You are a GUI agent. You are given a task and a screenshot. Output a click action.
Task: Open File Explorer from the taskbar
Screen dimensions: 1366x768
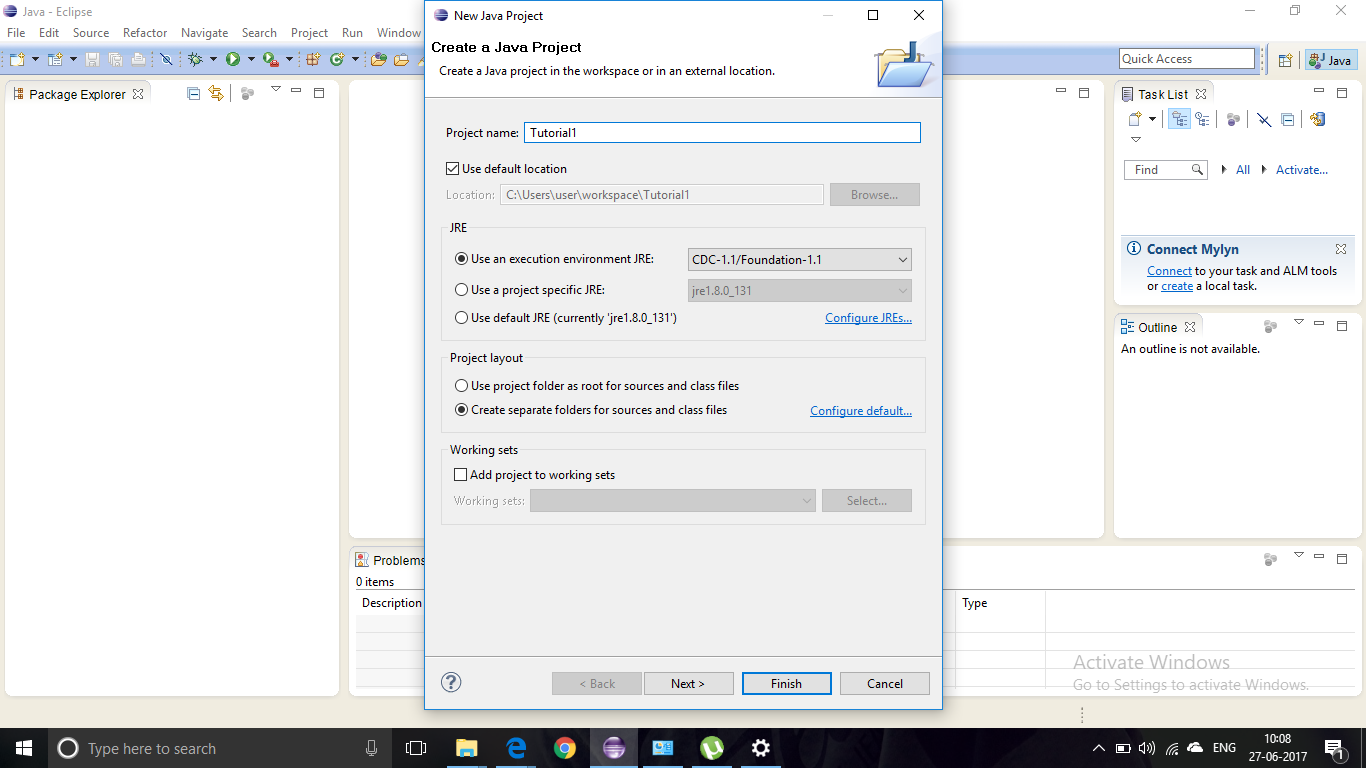[467, 748]
